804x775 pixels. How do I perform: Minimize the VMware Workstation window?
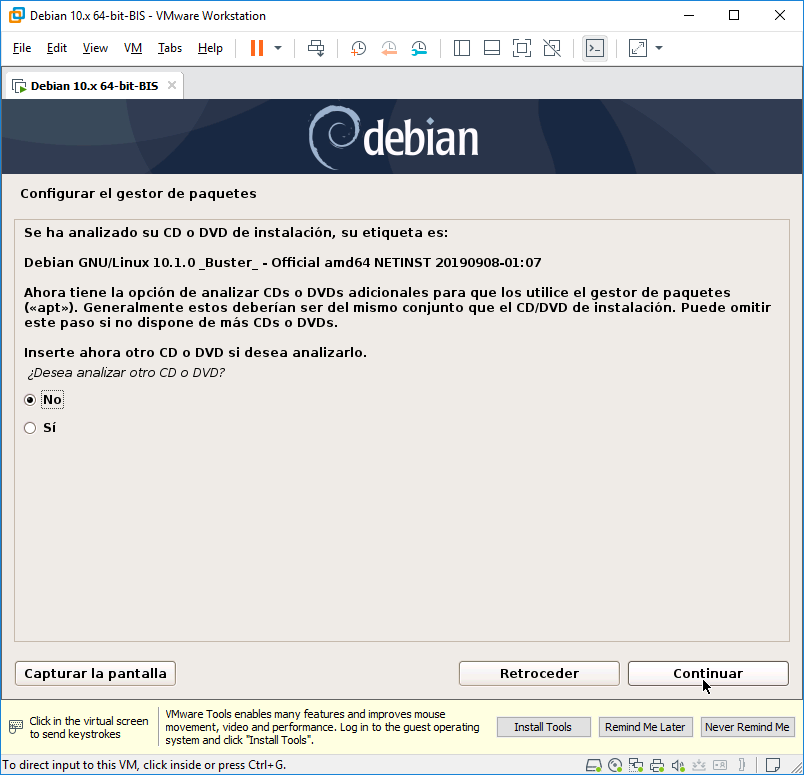click(x=689, y=15)
